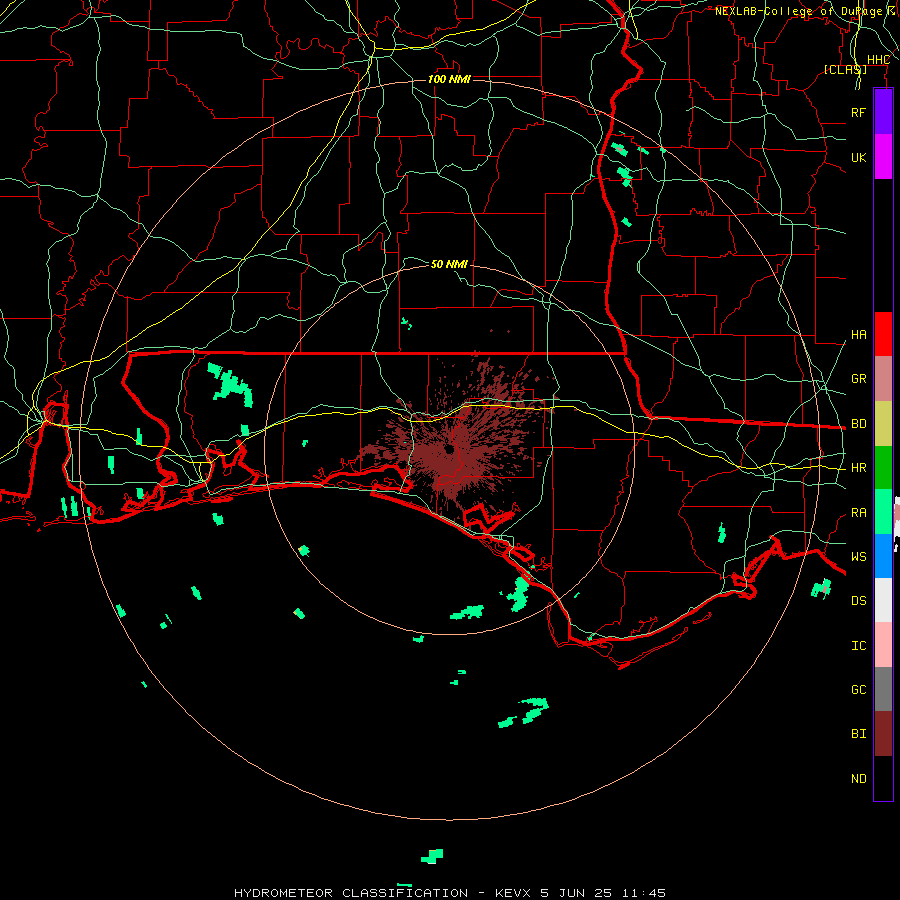Click the white DS legend swatch
Image resolution: width=900 pixels, height=900 pixels.
[x=883, y=600]
